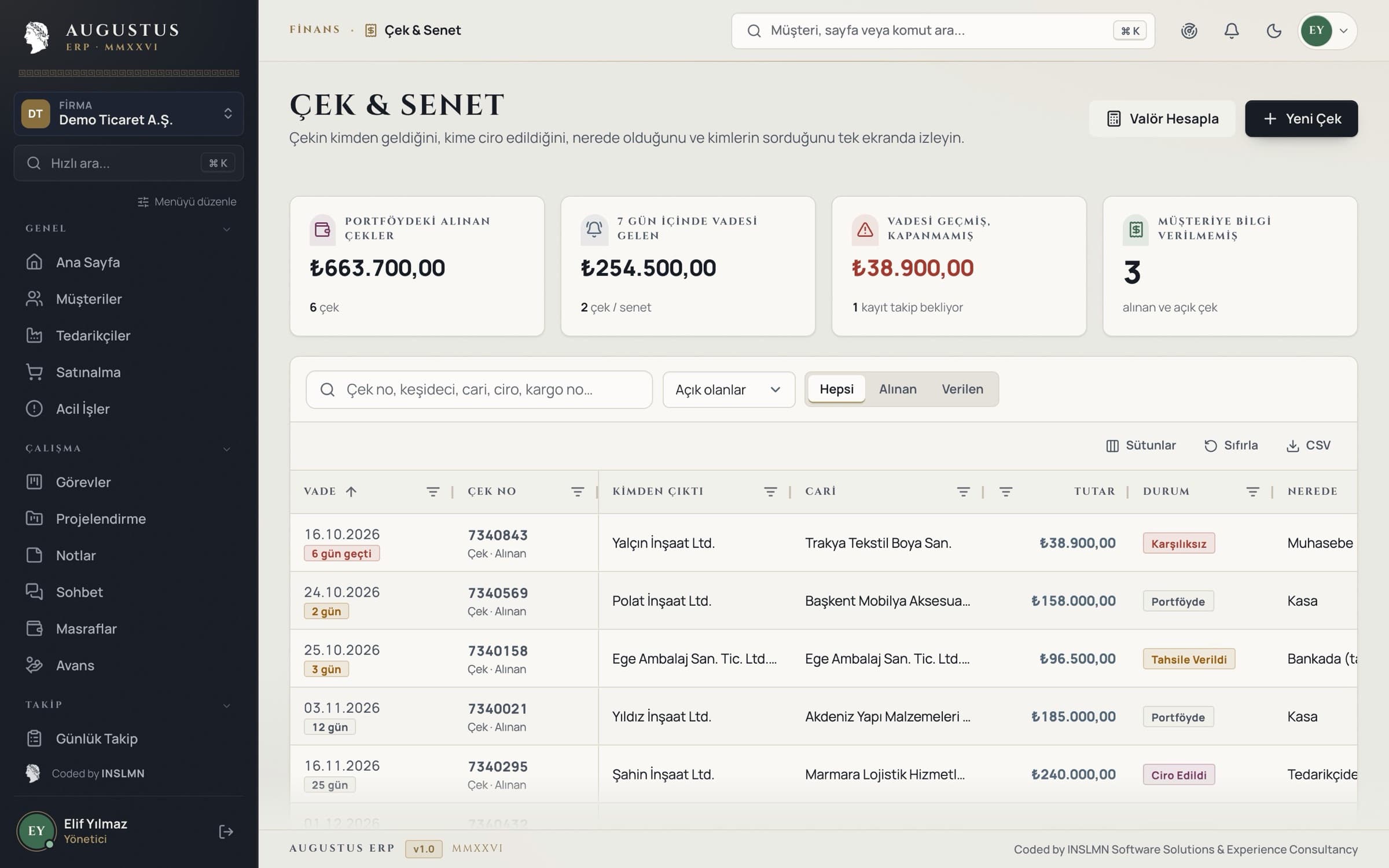This screenshot has height=868, width=1389.
Task: Click the Valör Hesapla button
Action: [x=1162, y=119]
